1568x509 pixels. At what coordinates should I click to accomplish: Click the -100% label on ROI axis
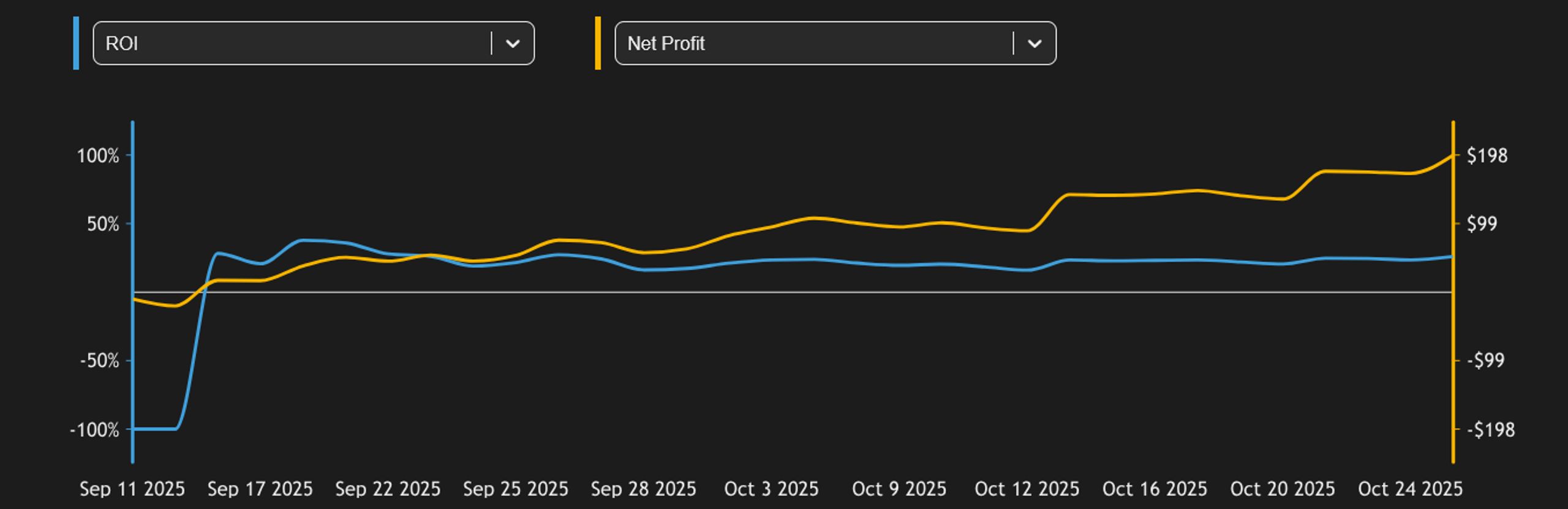pyautogui.click(x=94, y=429)
